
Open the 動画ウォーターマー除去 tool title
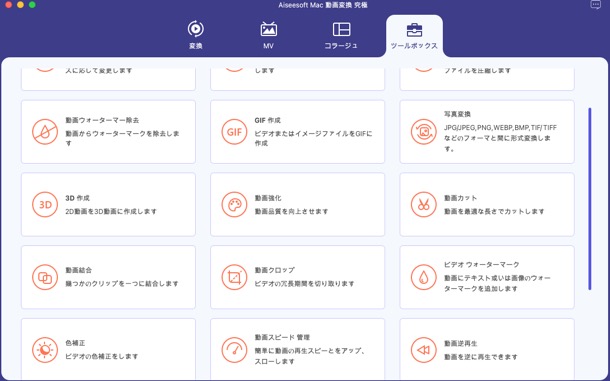pos(102,120)
